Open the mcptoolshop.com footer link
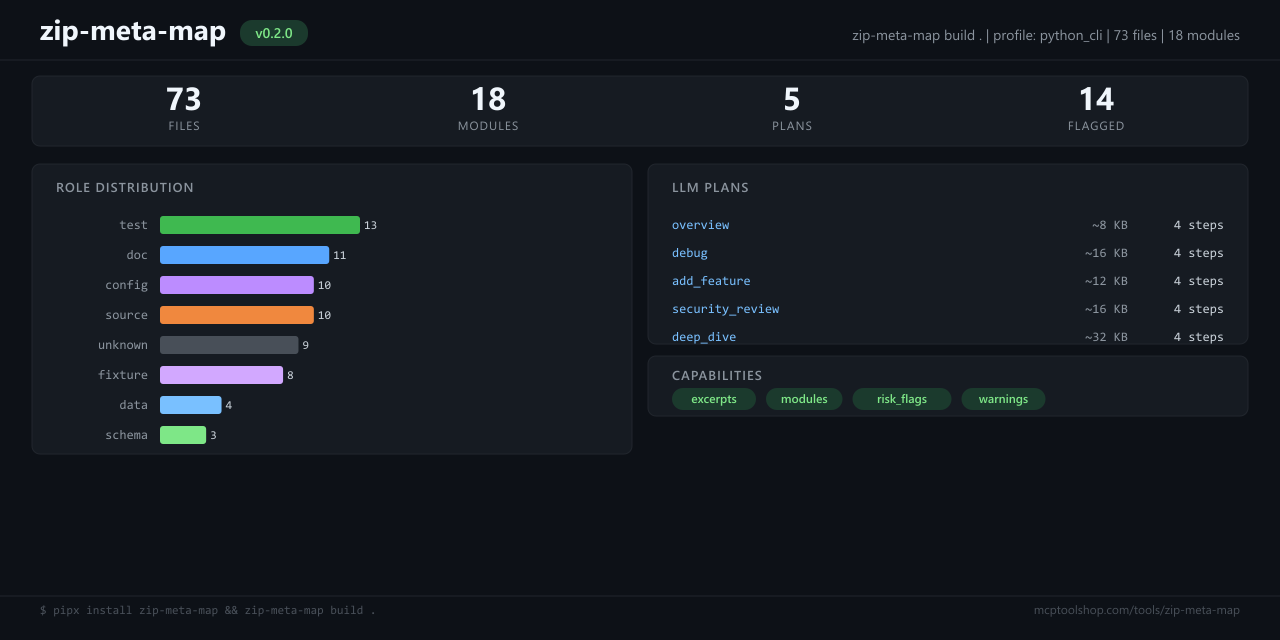 click(x=1136, y=610)
